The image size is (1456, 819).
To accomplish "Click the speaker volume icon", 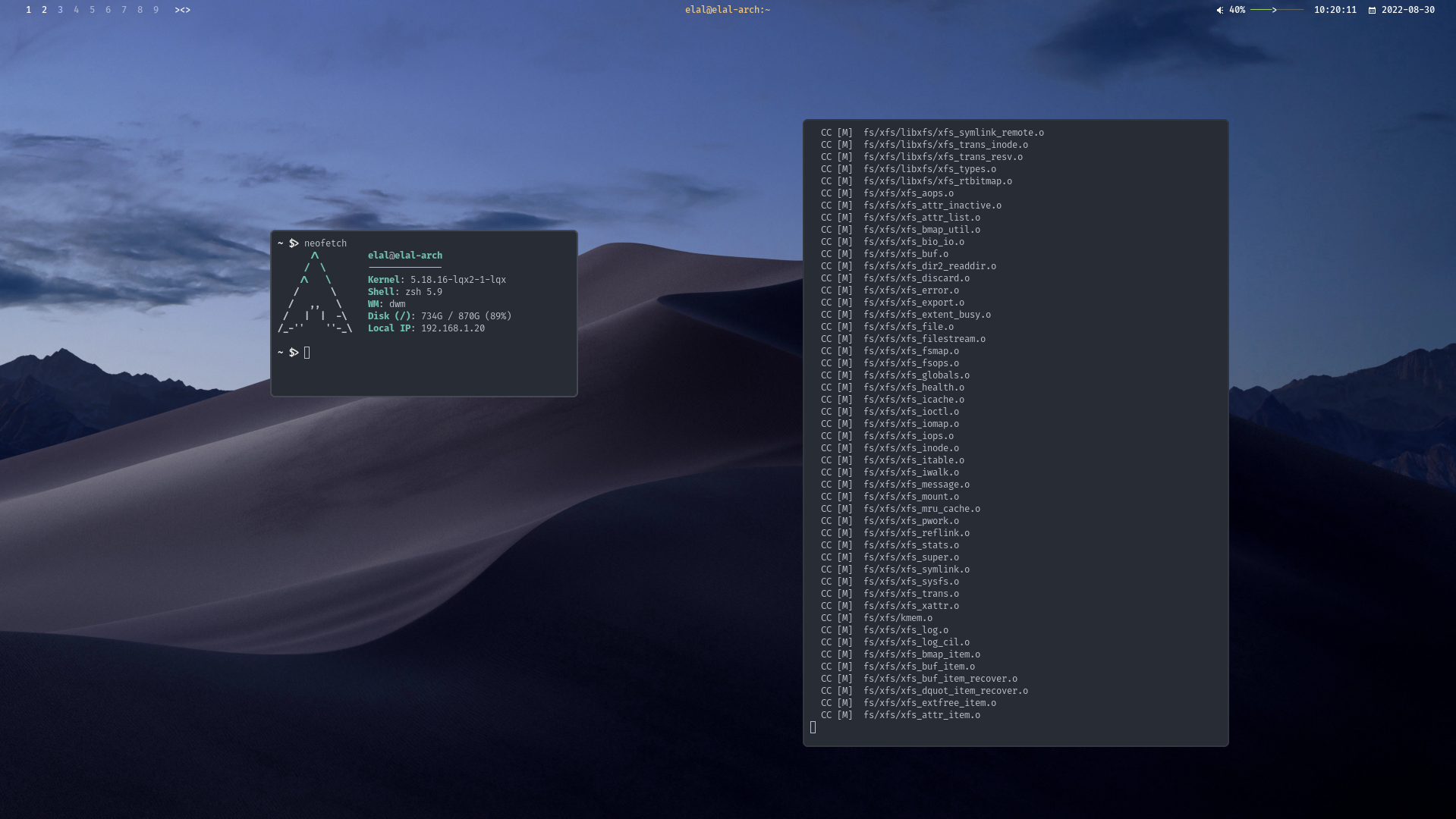I will pos(1220,10).
